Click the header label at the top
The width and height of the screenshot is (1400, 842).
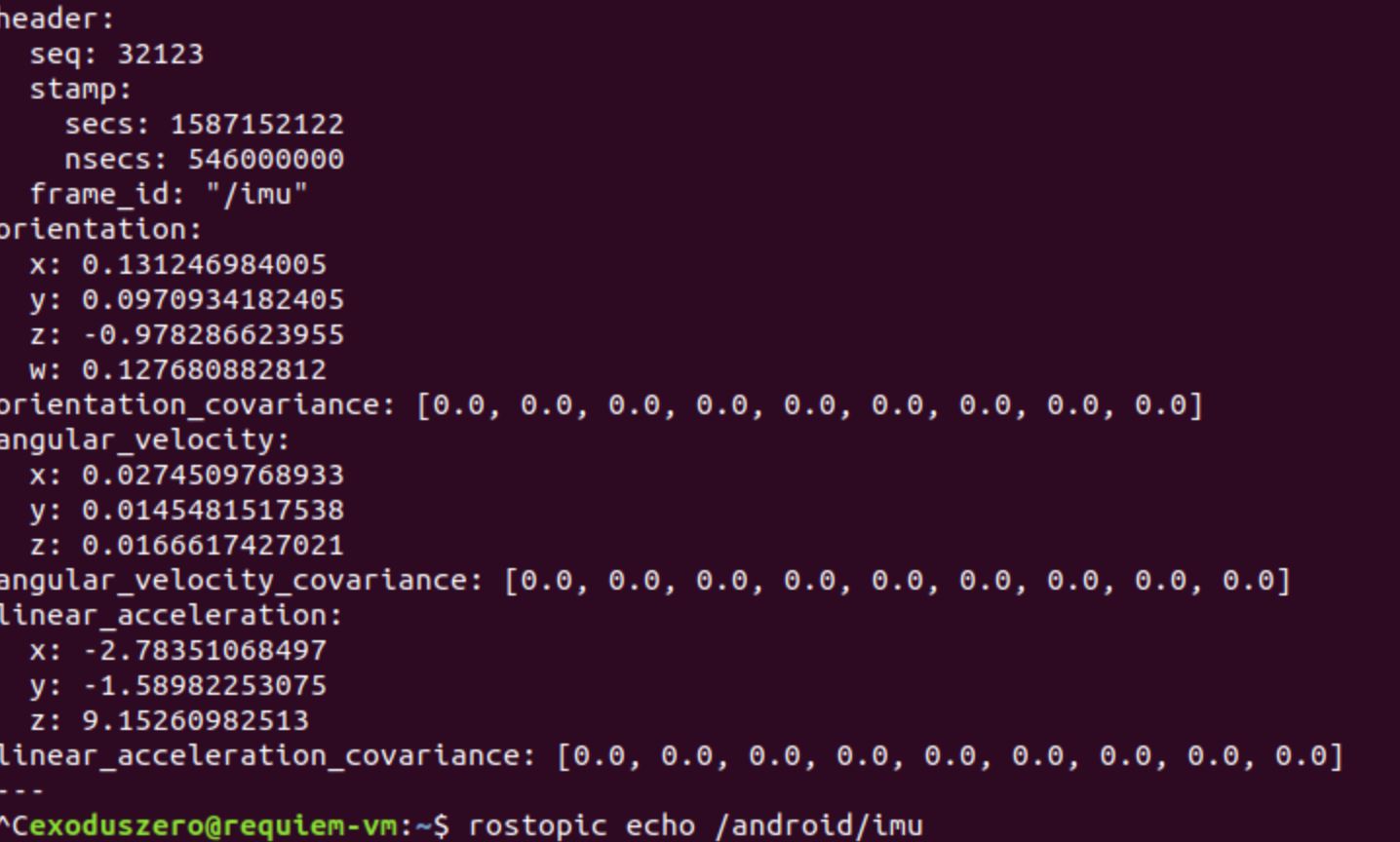(56, 19)
